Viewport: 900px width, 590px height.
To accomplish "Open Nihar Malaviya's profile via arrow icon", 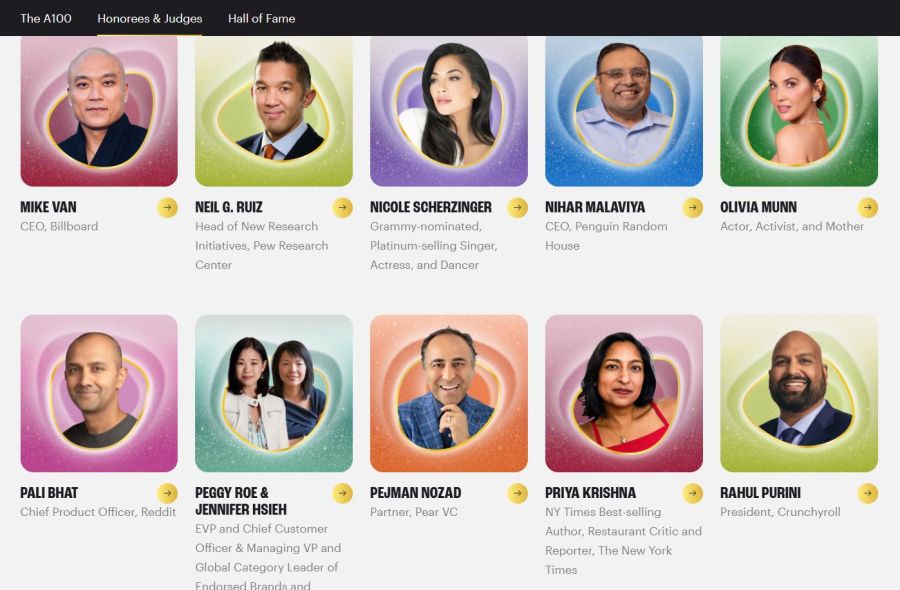I will click(693, 208).
